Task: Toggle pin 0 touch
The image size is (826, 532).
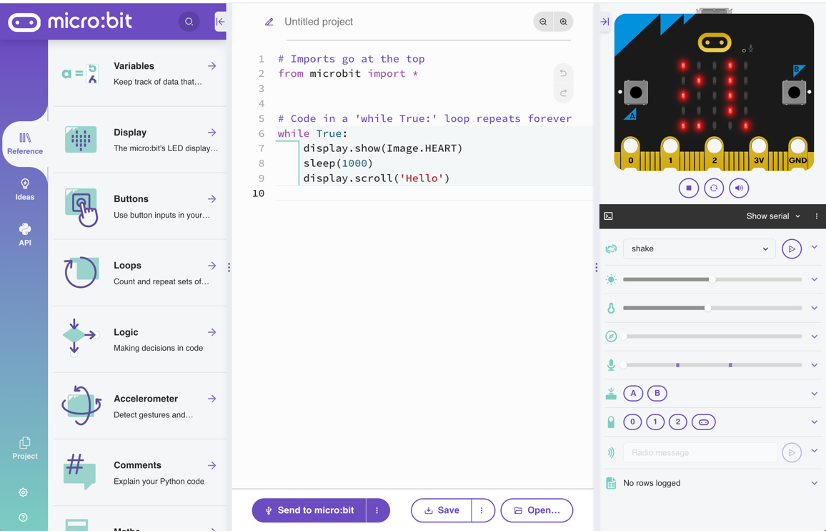Action: click(633, 422)
